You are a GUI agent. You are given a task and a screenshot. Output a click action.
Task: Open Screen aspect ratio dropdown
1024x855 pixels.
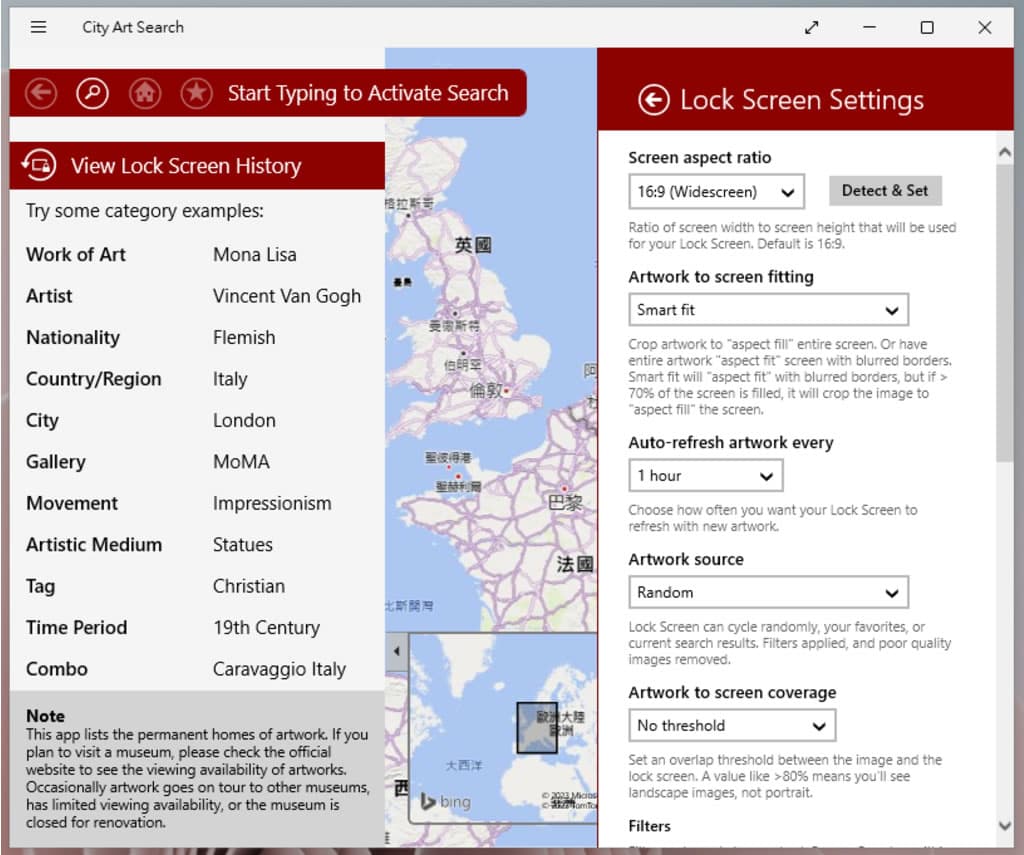pyautogui.click(x=716, y=191)
